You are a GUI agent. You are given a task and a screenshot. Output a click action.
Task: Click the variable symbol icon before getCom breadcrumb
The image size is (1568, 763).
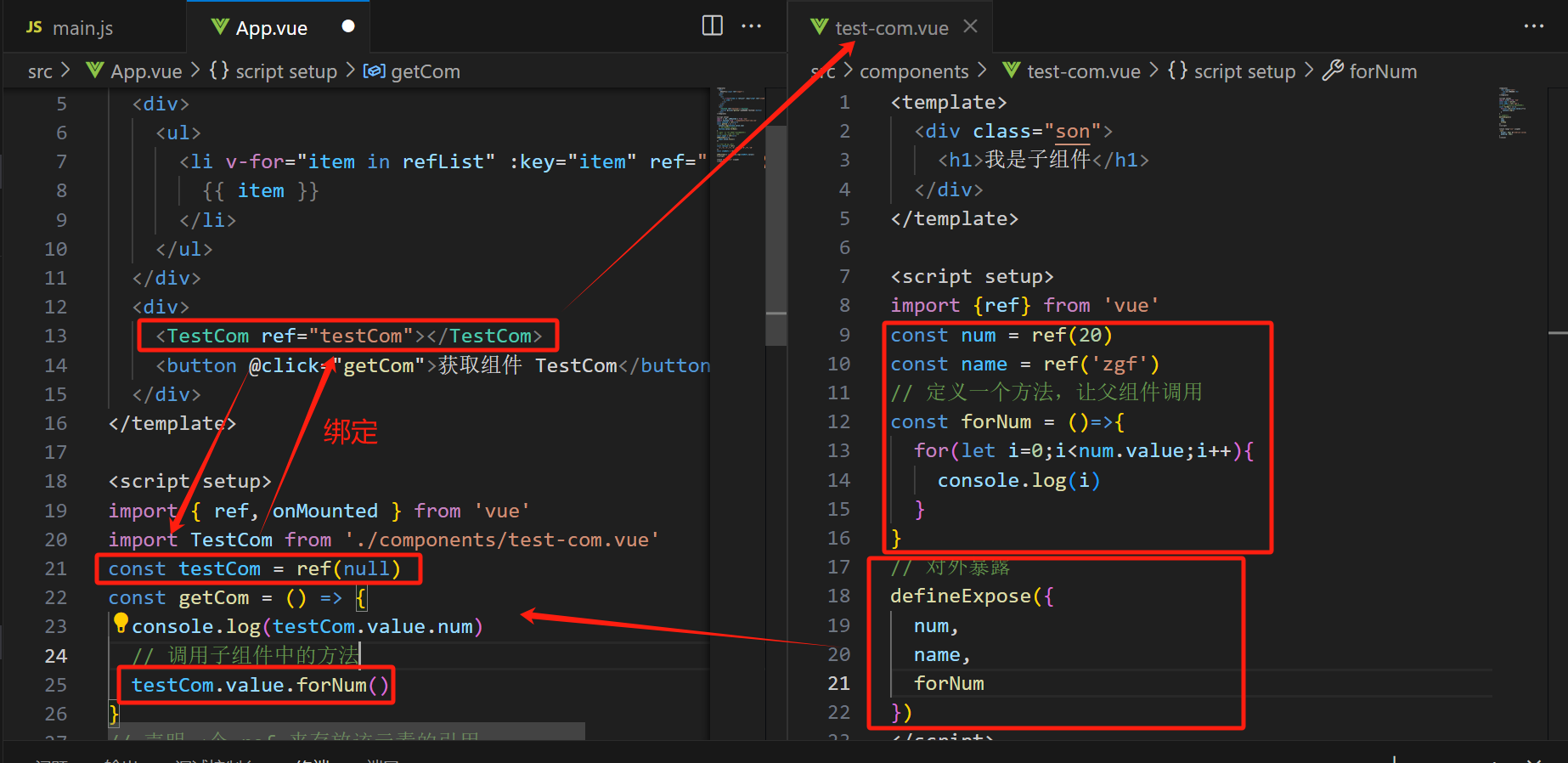pos(374,71)
